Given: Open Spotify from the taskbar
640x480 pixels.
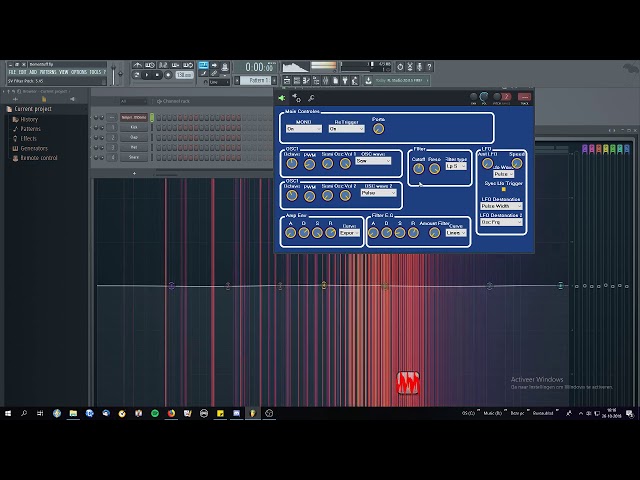Looking at the screenshot, I should [x=155, y=413].
